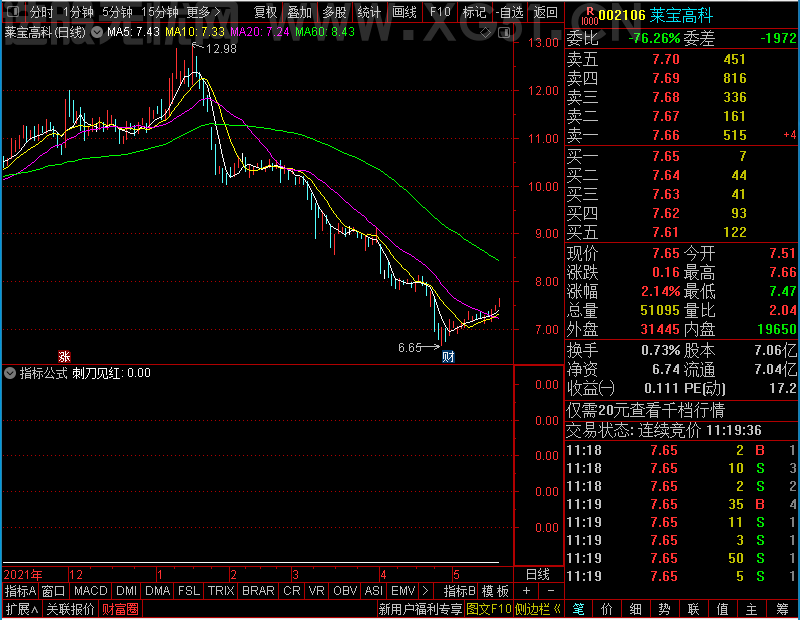Screen dimensions: 800x620
Task: Switch indicator to BRAR
Action: 258,591
